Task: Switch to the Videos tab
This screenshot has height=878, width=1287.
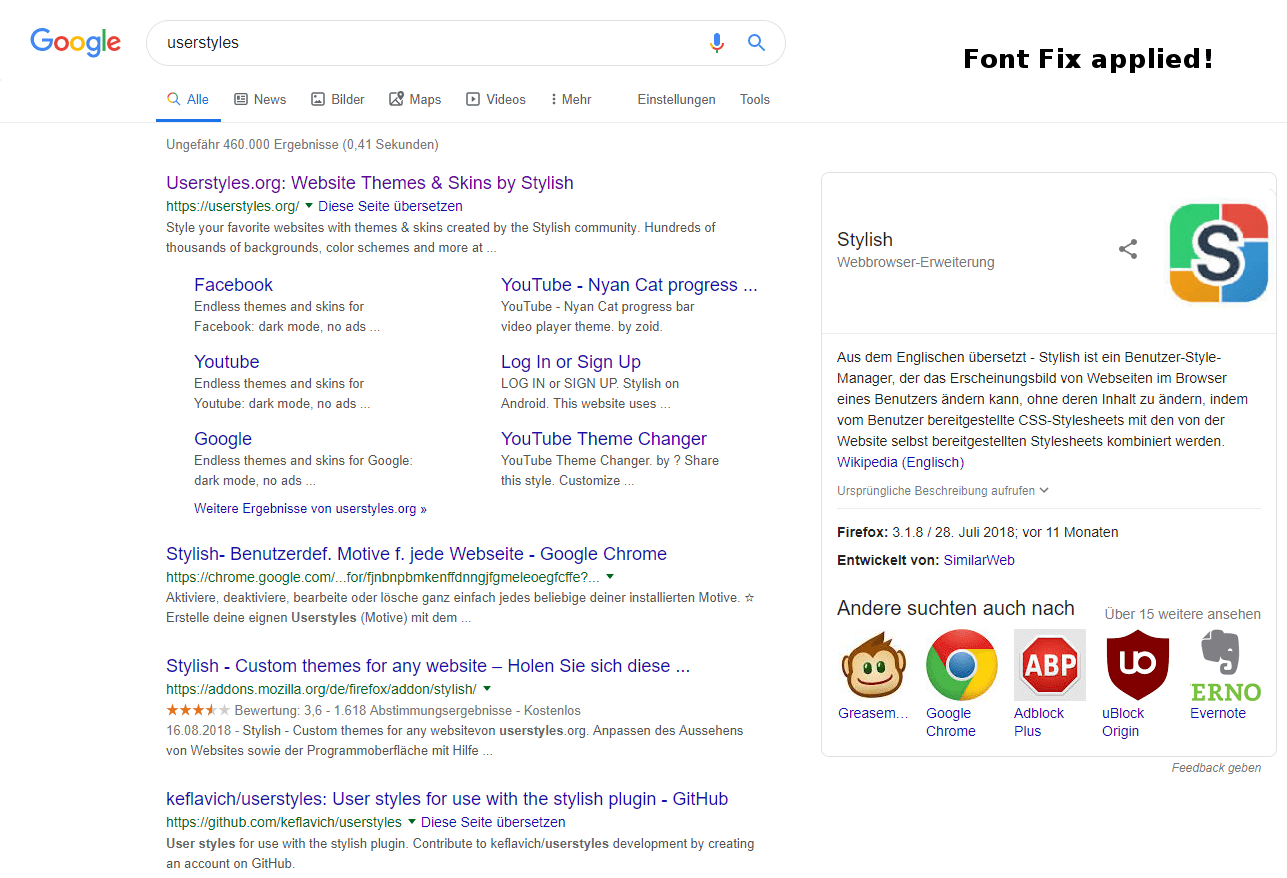Action: (x=496, y=99)
